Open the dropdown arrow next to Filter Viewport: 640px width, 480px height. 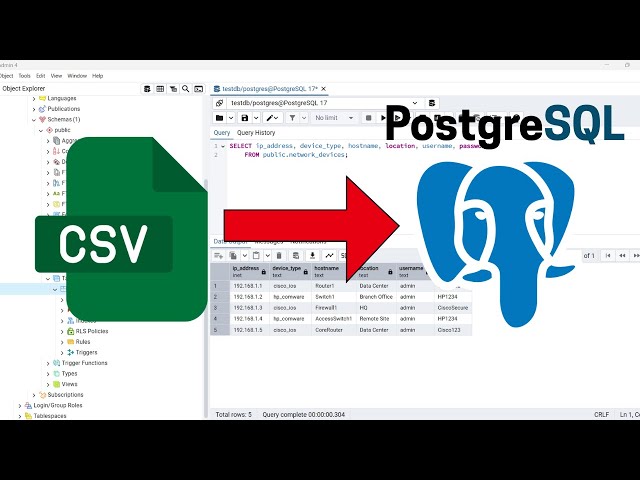(304, 118)
